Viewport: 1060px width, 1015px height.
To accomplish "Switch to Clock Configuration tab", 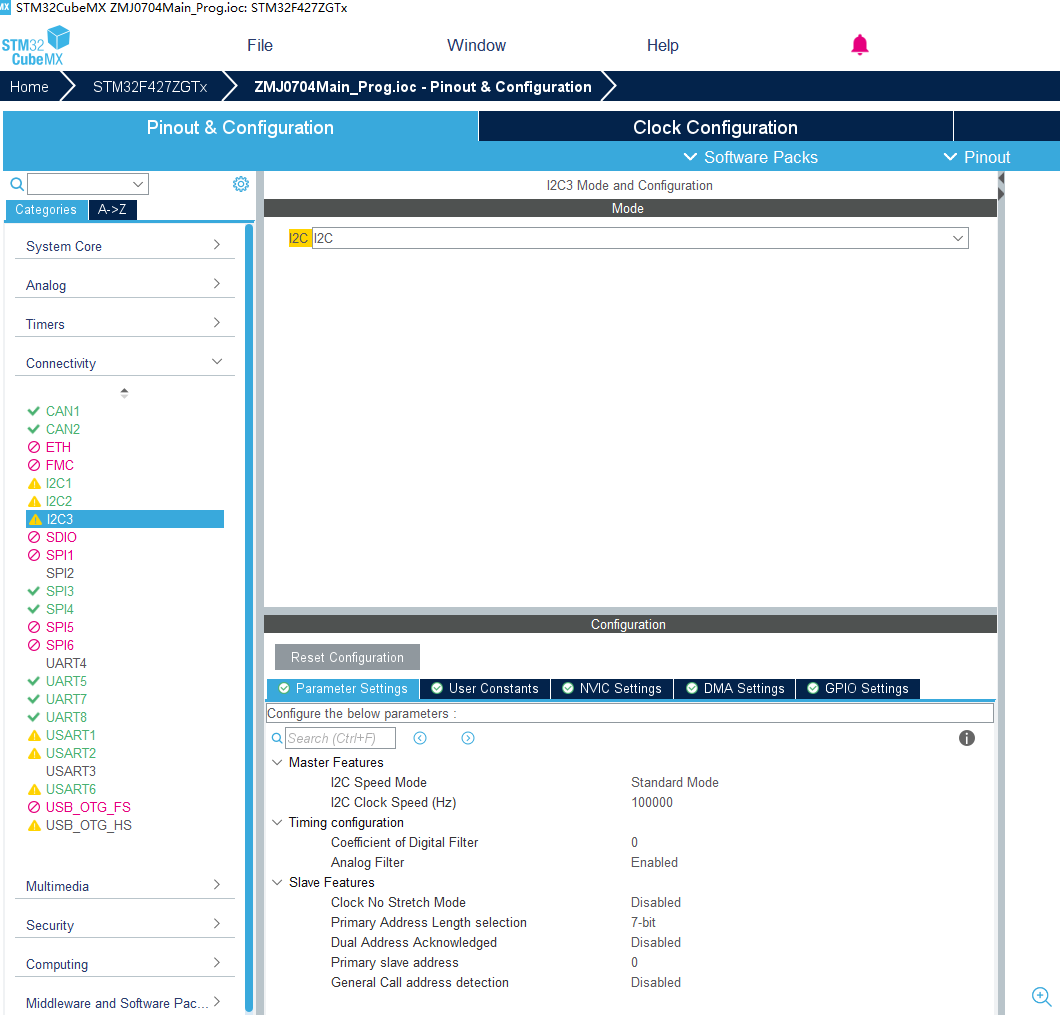I will click(715, 127).
